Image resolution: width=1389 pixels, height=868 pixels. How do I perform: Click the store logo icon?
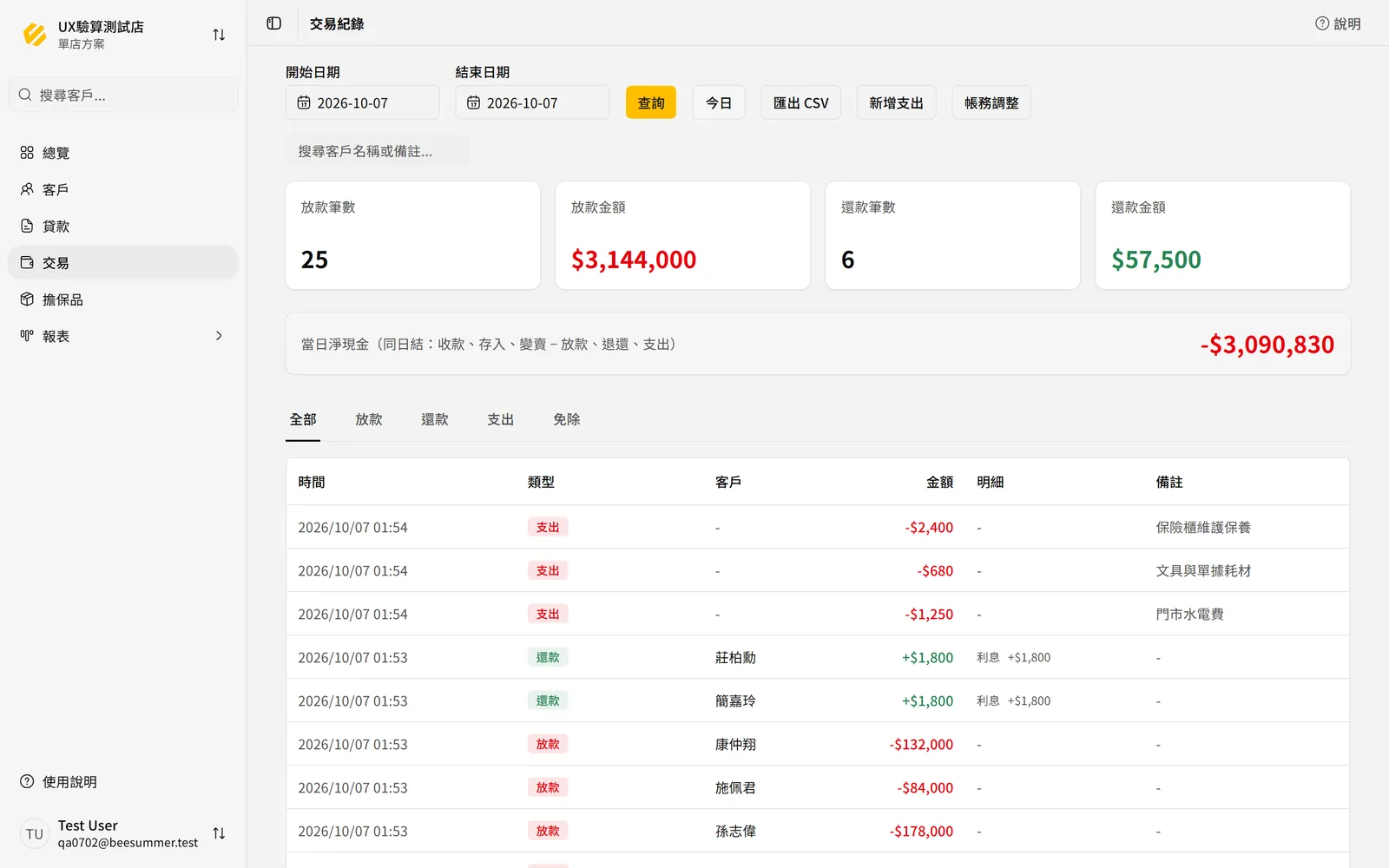[35, 35]
